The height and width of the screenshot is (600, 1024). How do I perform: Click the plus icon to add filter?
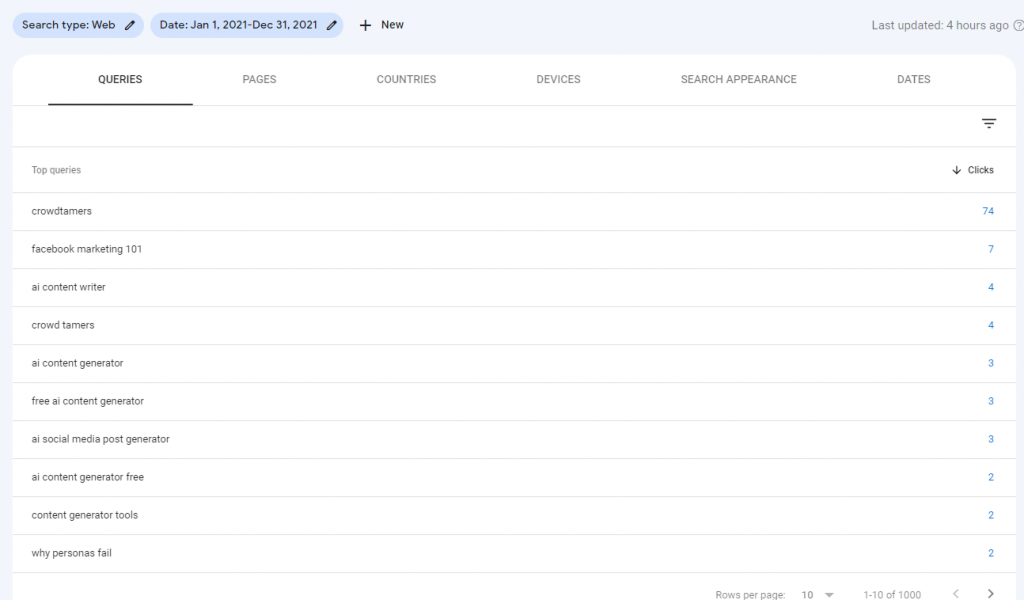coord(365,25)
